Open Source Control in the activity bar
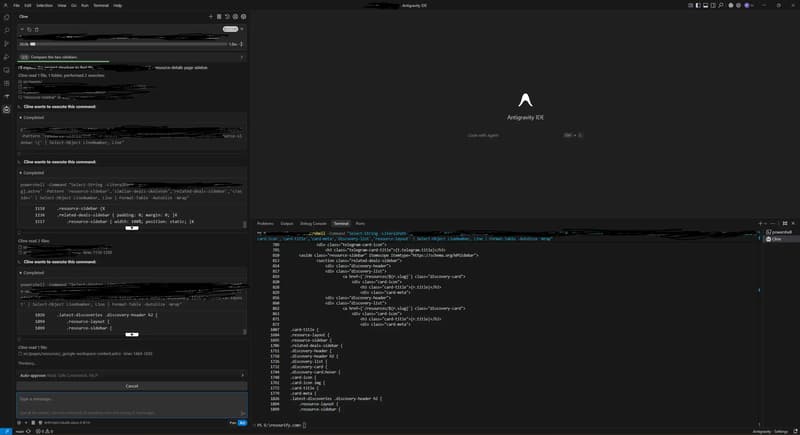The height and width of the screenshot is (435, 800). click(7, 44)
